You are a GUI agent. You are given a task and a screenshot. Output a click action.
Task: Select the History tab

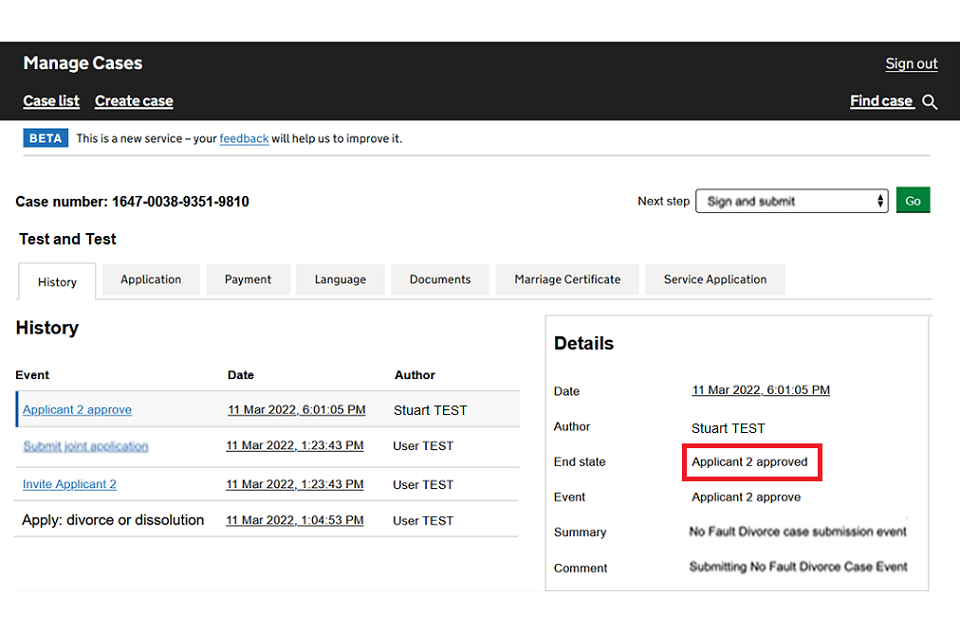pyautogui.click(x=57, y=282)
